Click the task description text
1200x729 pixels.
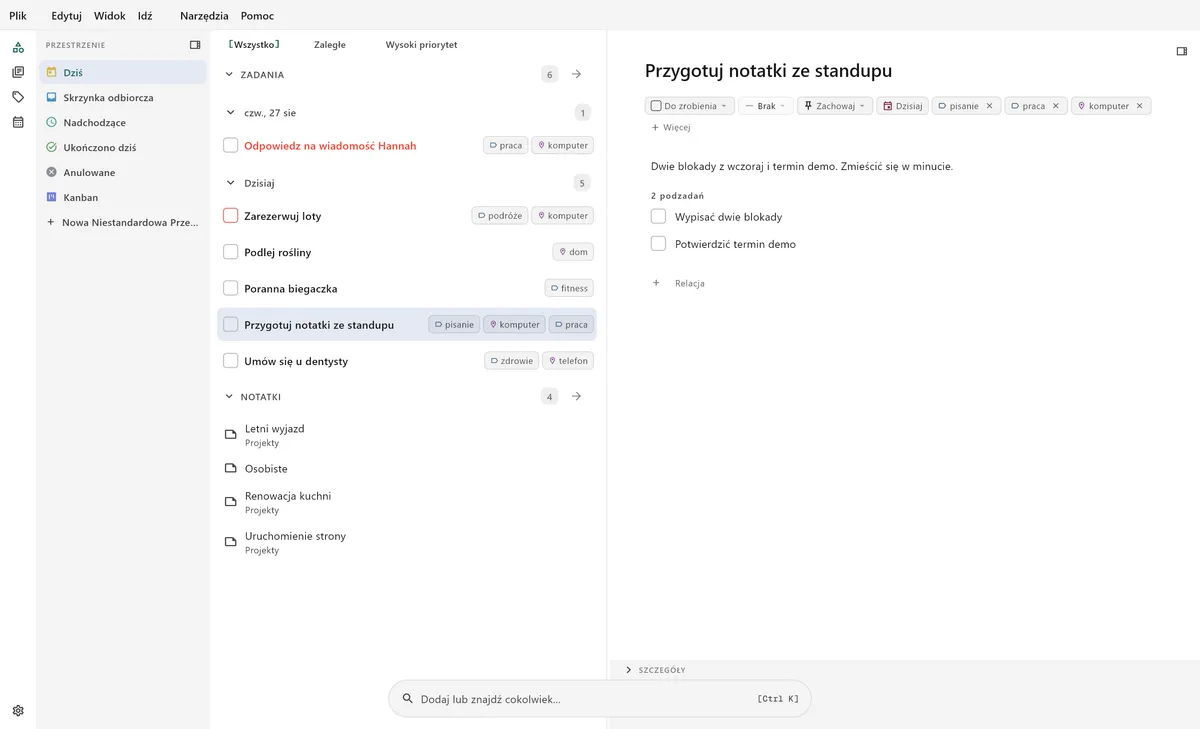802,166
